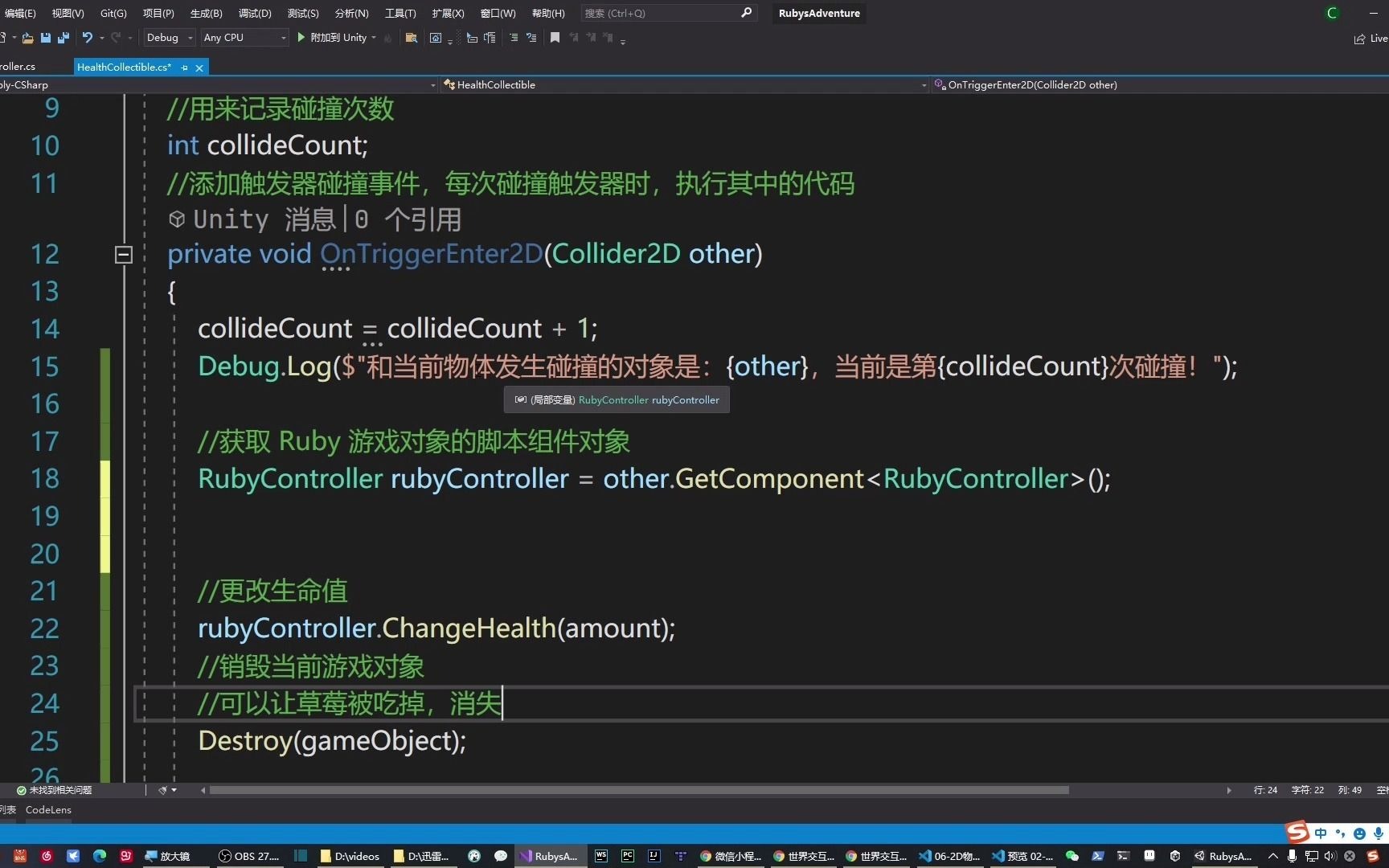
Task: Click the navigate forward arrow icon
Action: pyautogui.click(x=490, y=38)
